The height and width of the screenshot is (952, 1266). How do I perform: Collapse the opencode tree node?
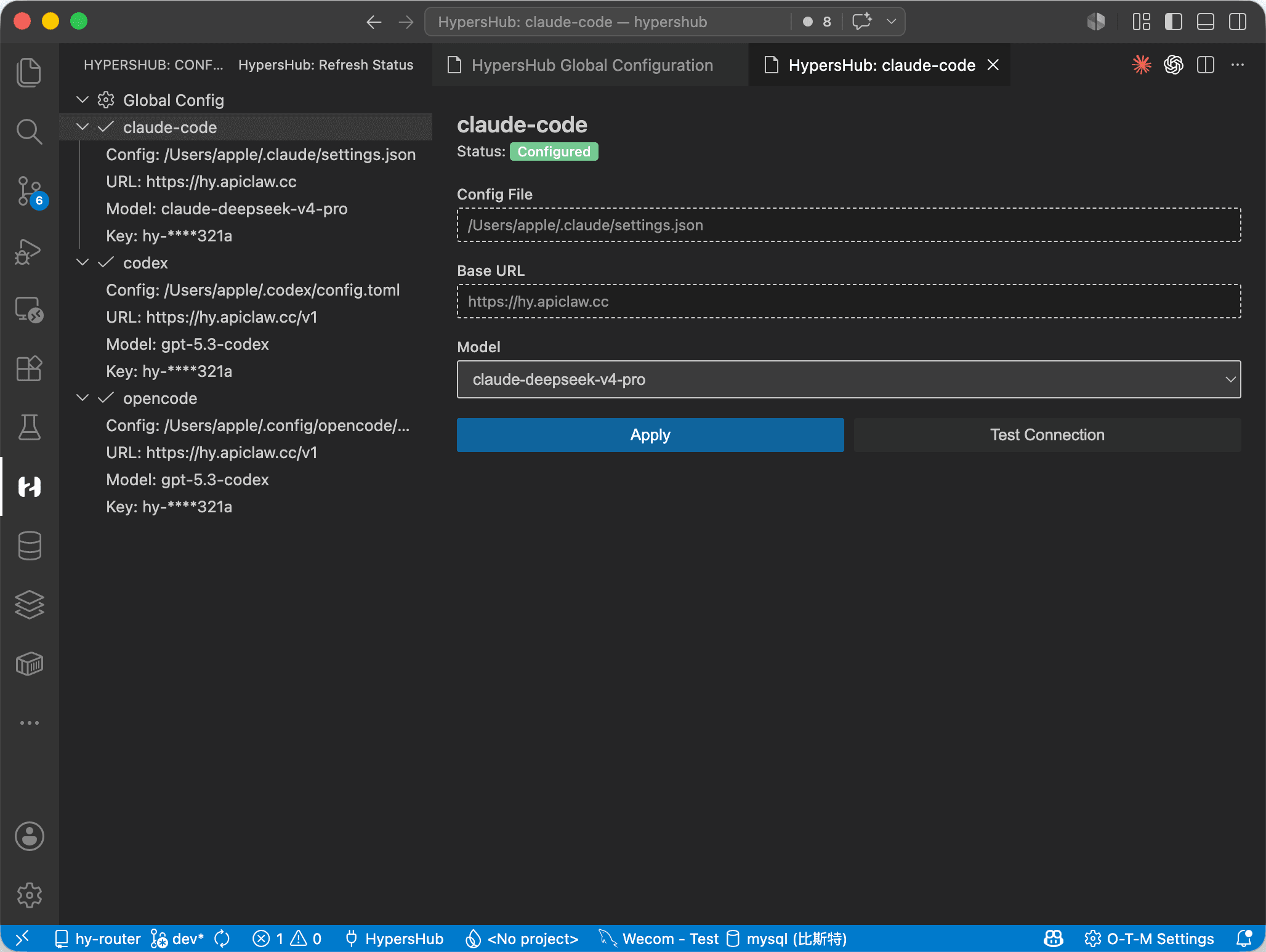click(83, 398)
